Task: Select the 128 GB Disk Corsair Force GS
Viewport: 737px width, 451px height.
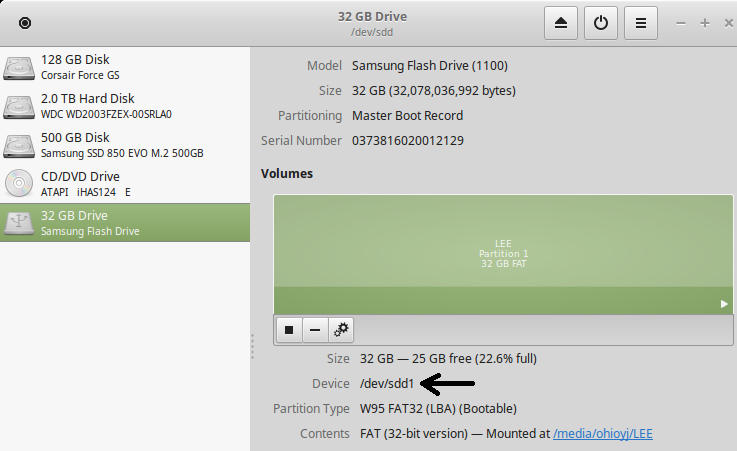Action: 125,67
